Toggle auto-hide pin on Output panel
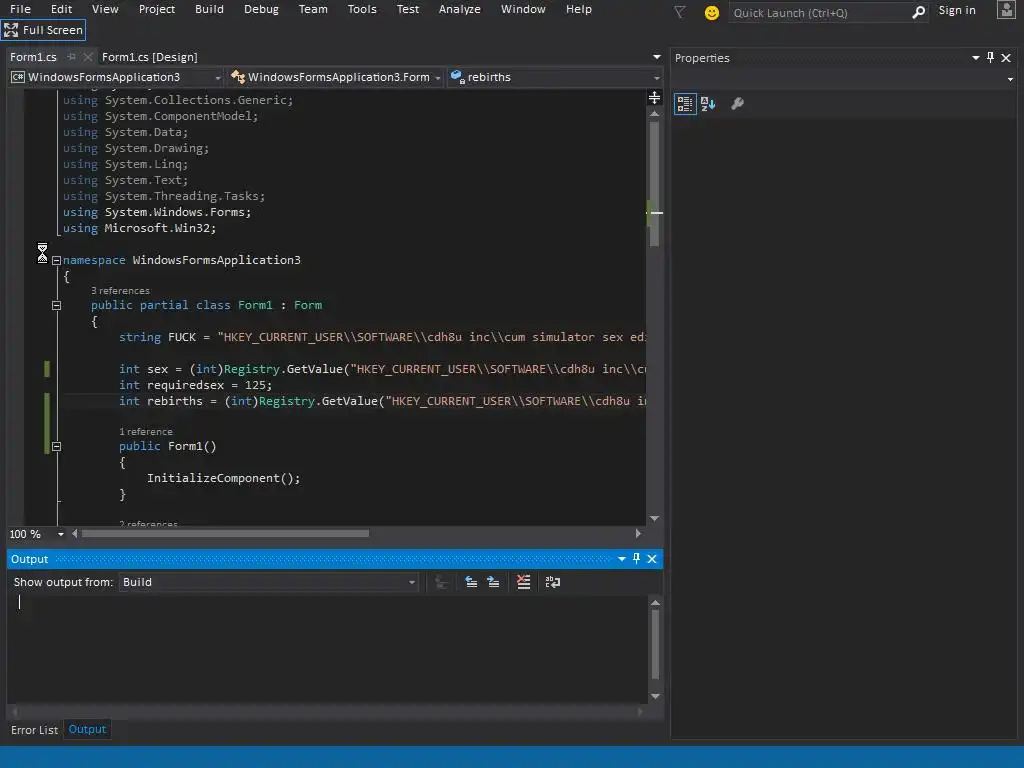The image size is (1024, 768). tap(637, 559)
